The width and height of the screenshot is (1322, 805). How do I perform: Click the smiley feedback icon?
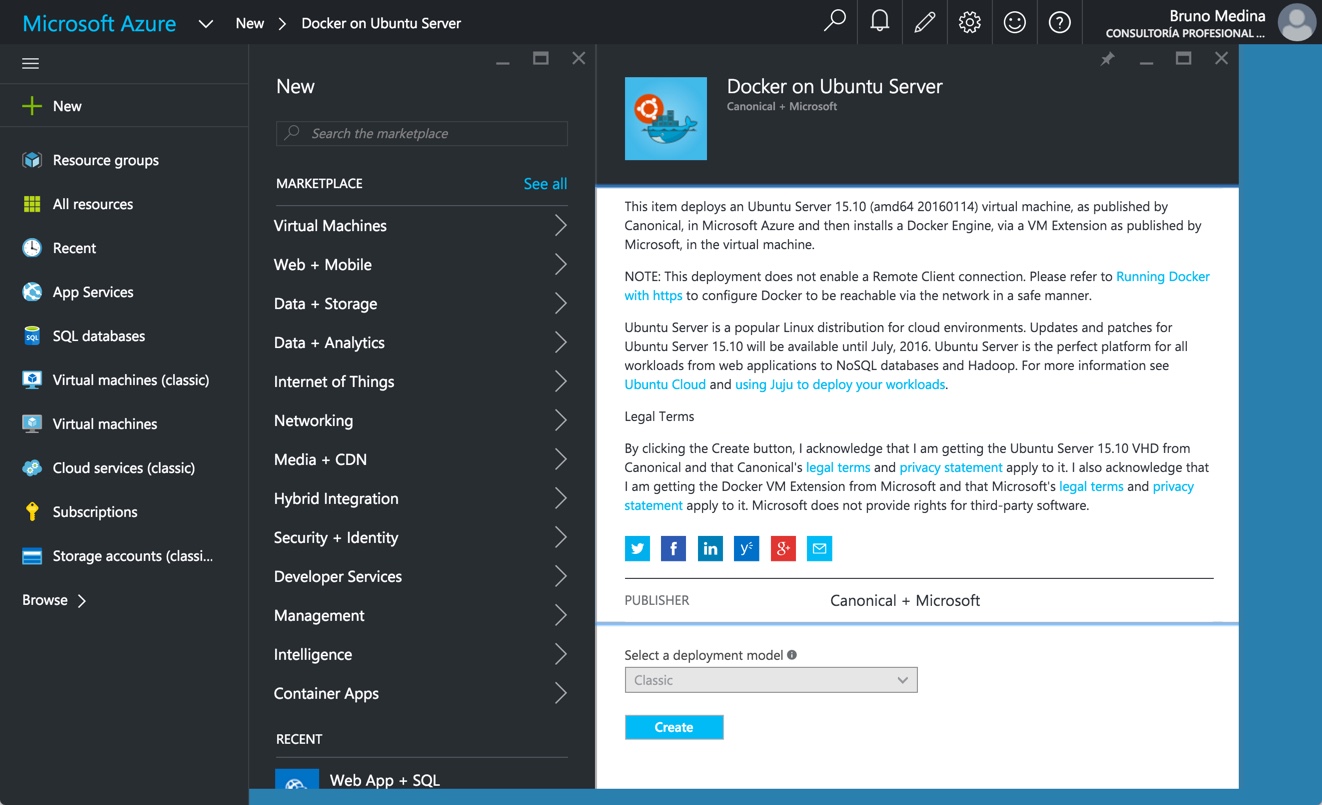pyautogui.click(x=1014, y=22)
